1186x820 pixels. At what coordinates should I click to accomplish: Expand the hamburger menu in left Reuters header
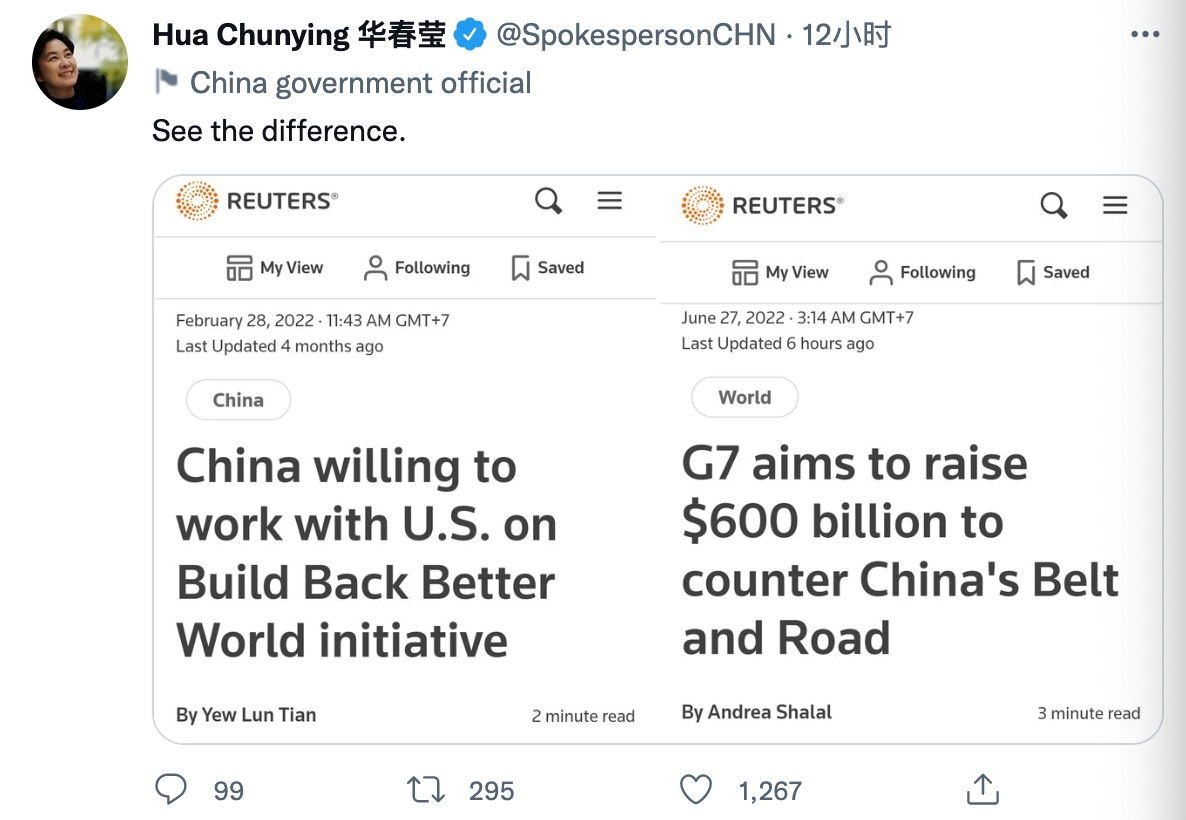[610, 200]
